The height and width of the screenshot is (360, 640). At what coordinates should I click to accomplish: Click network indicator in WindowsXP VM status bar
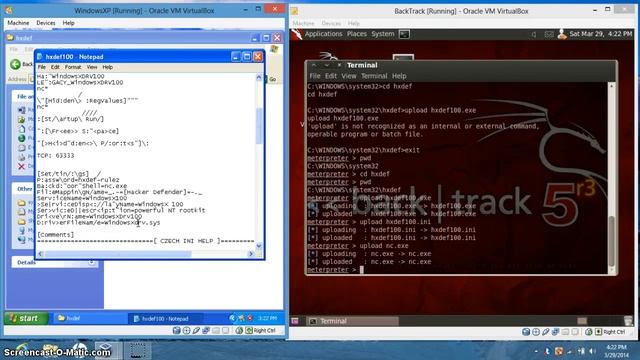(206, 330)
